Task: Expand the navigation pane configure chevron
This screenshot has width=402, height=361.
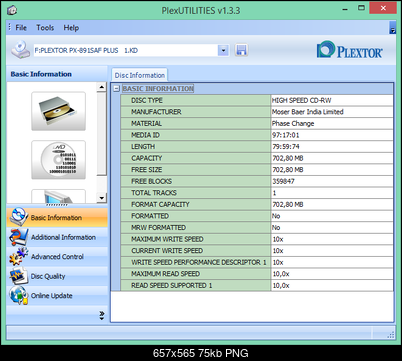Action: (x=102, y=316)
